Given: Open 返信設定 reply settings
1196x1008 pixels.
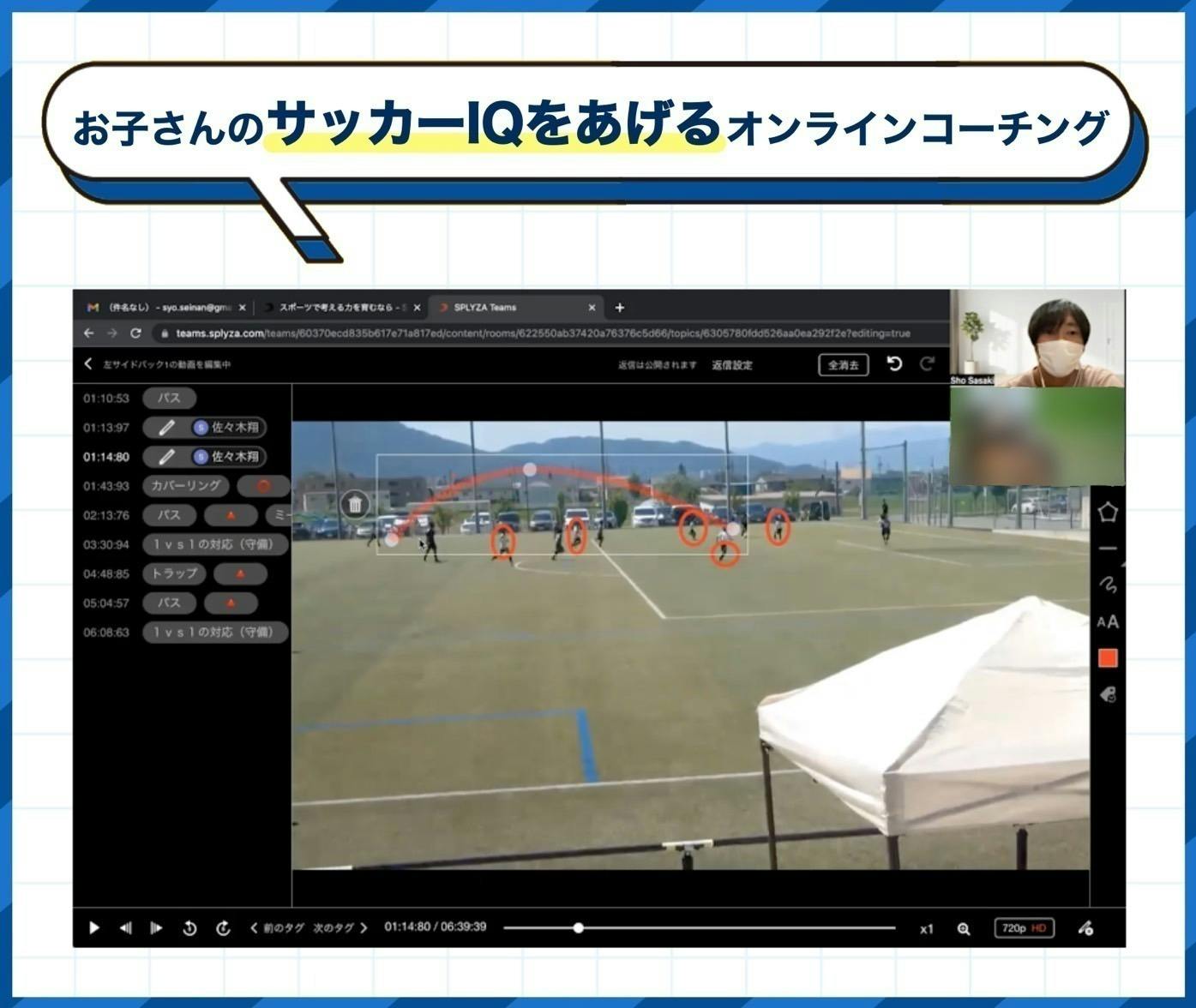Looking at the screenshot, I should [x=731, y=365].
